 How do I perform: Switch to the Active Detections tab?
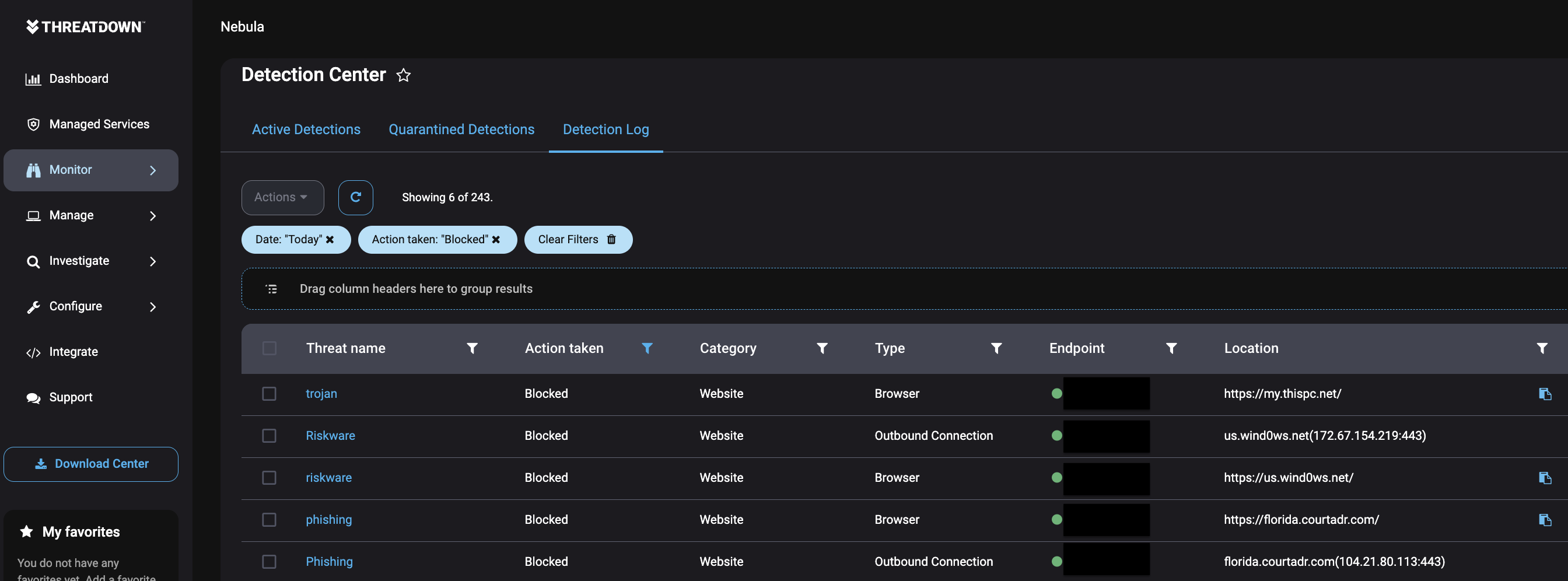click(x=306, y=129)
